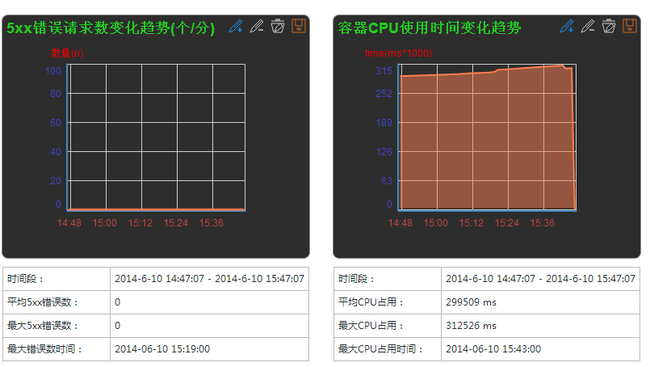Click orange save icon on 5xx error chart
Image resolution: width=650 pixels, height=367 pixels.
(298, 26)
